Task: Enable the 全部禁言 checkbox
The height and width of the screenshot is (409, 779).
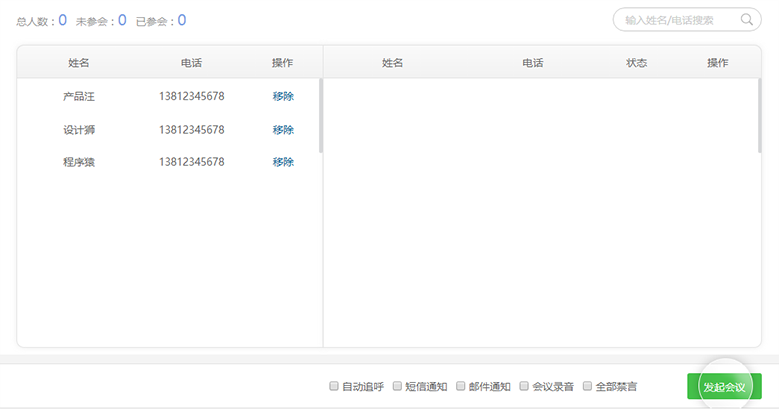Action: click(x=587, y=386)
